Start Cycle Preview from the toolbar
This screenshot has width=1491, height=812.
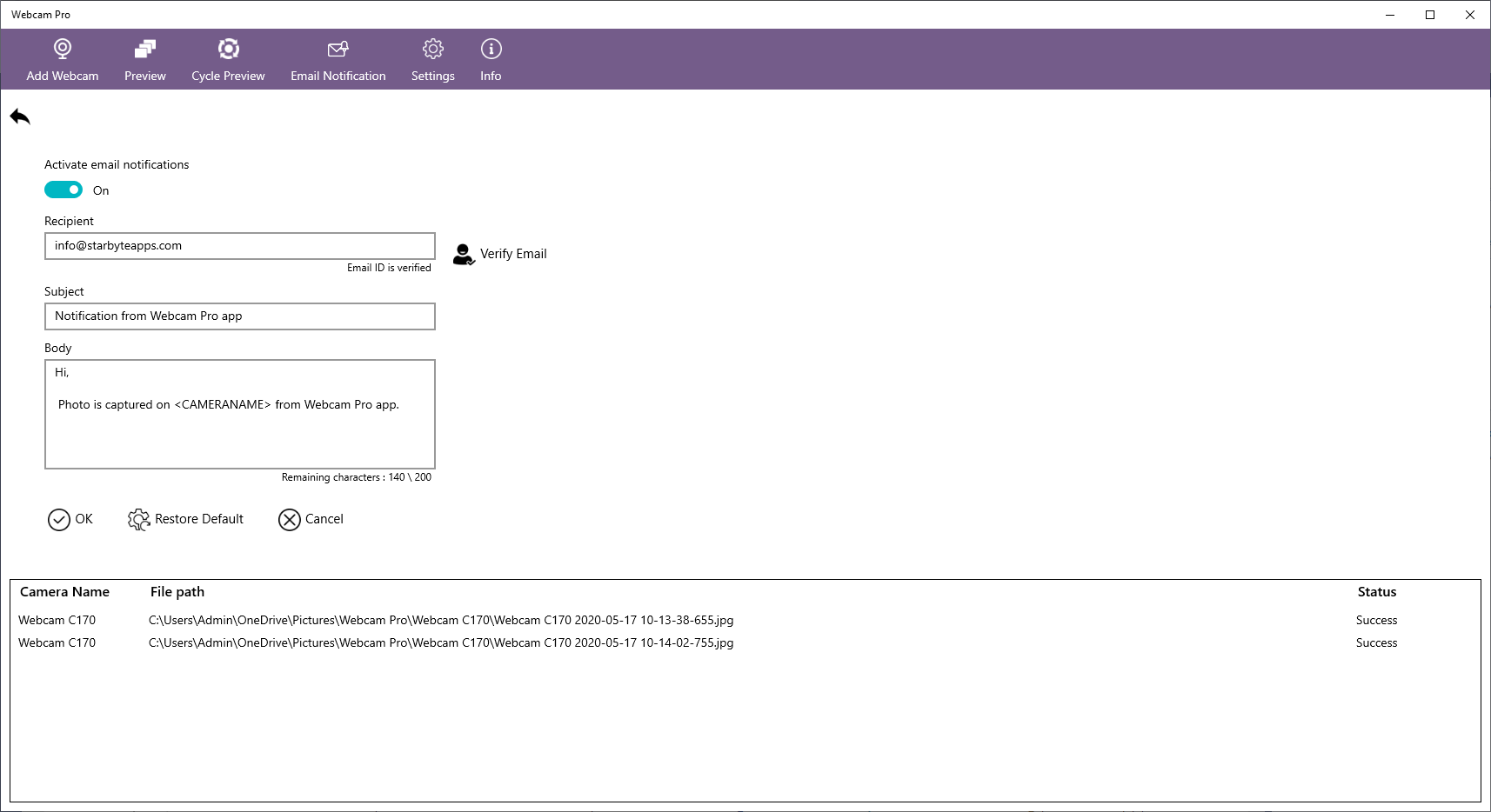228,49
